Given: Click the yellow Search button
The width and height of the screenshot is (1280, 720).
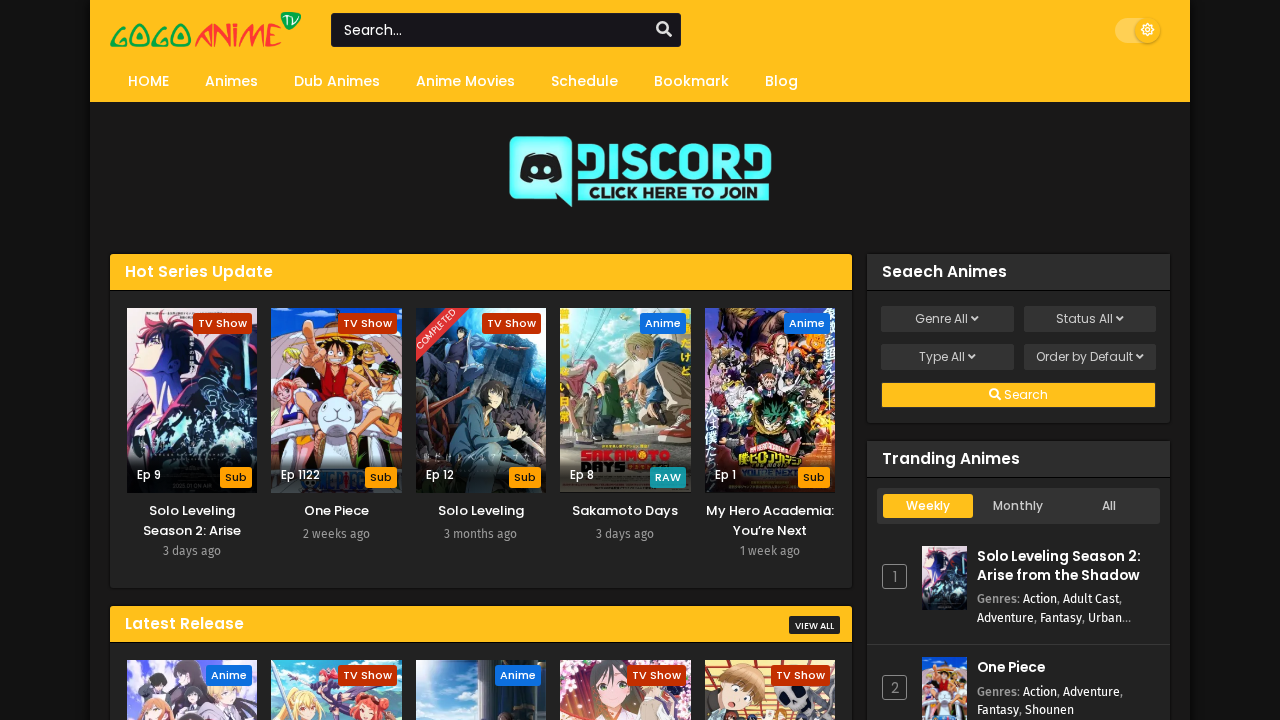Looking at the screenshot, I should [x=1018, y=395].
